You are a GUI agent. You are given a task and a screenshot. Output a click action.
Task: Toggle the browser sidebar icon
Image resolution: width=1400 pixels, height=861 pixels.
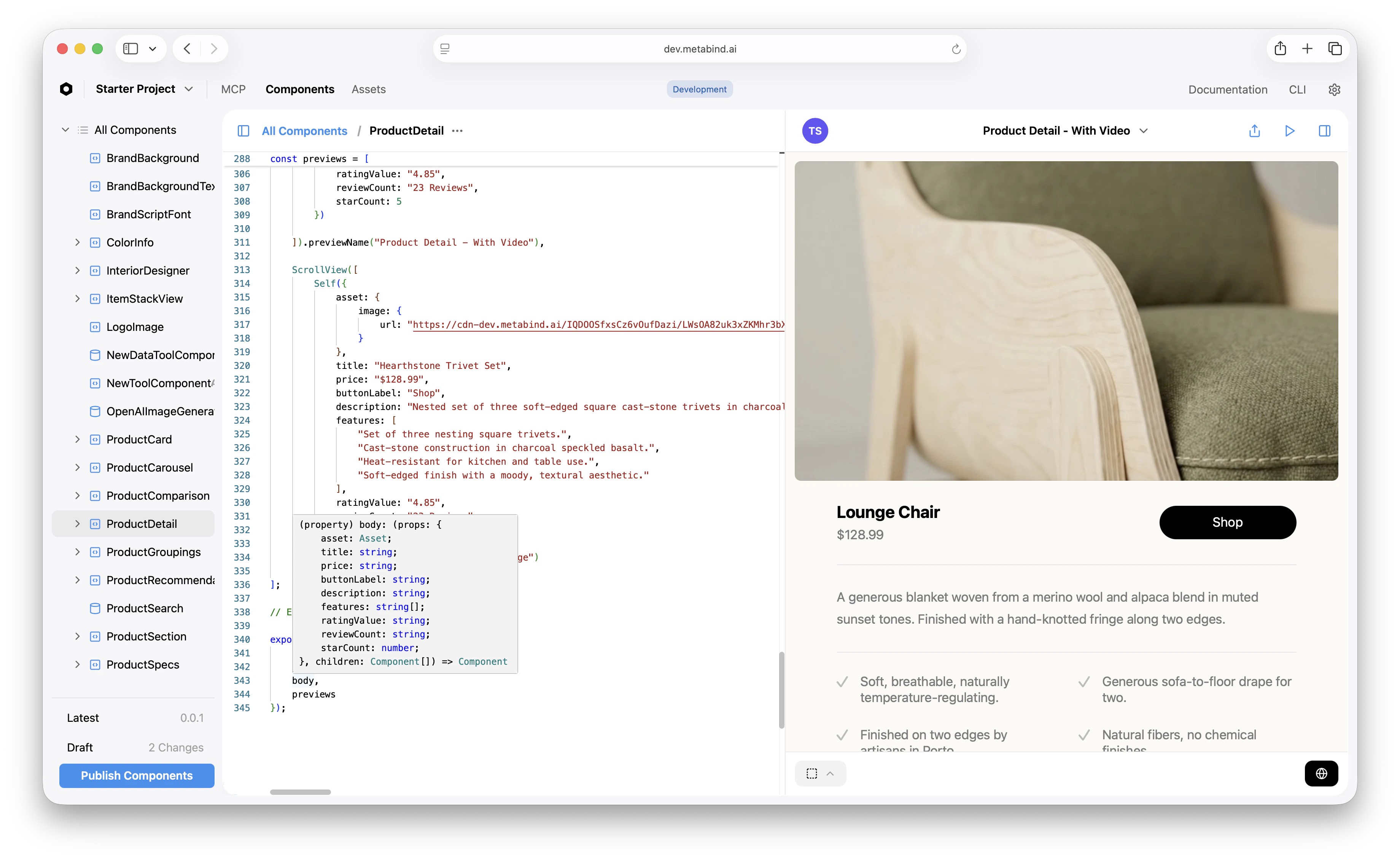coord(130,48)
